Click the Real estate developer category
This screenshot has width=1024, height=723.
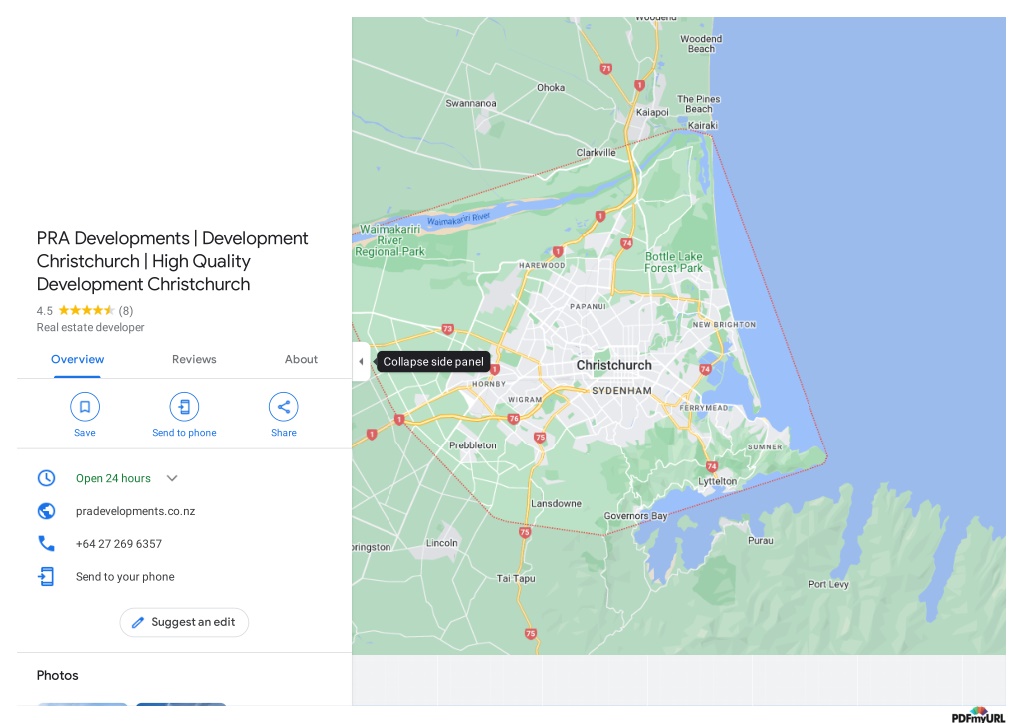(90, 327)
